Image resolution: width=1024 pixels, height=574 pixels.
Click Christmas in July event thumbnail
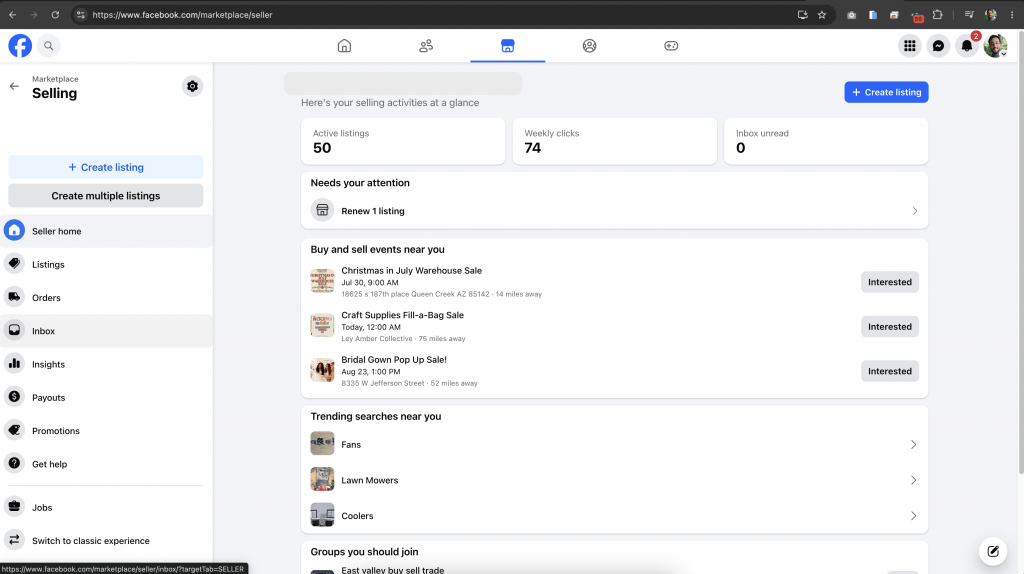[322, 281]
